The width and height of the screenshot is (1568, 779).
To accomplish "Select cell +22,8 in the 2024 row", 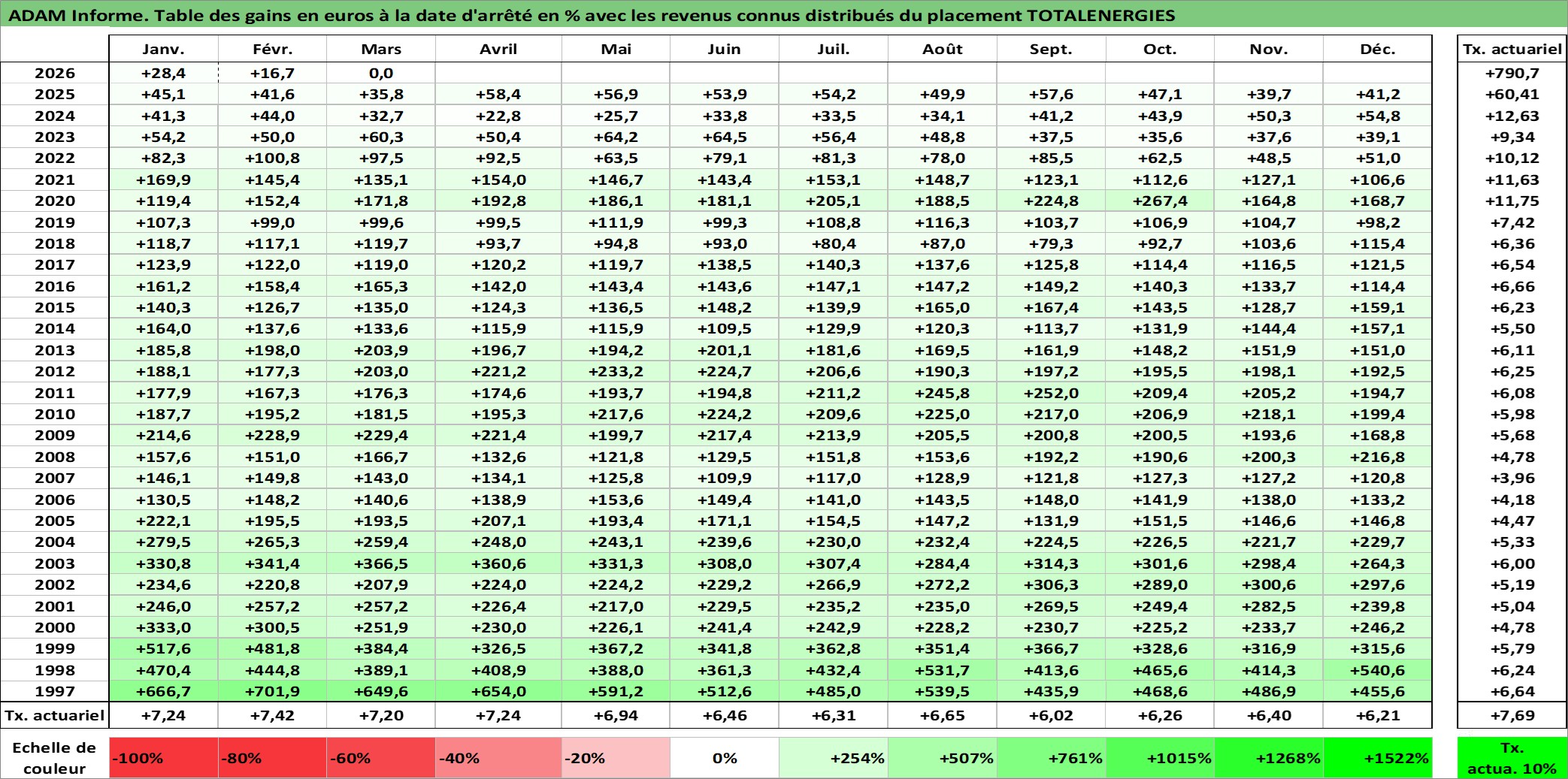I will [x=498, y=116].
